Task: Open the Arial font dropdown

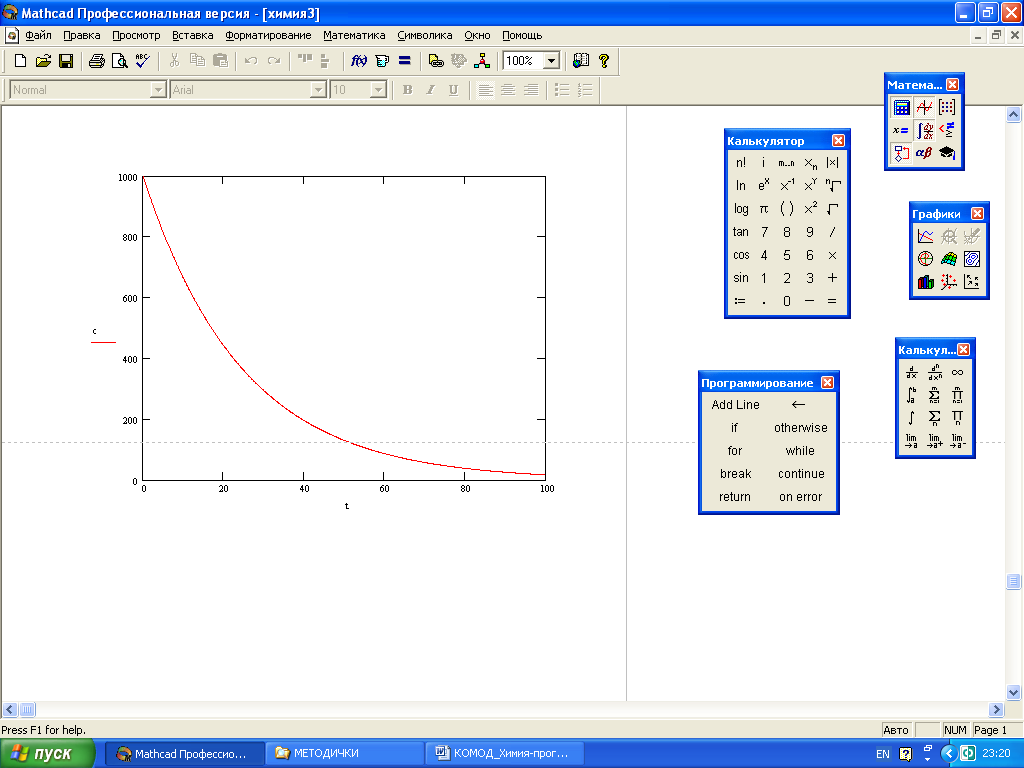Action: click(319, 90)
